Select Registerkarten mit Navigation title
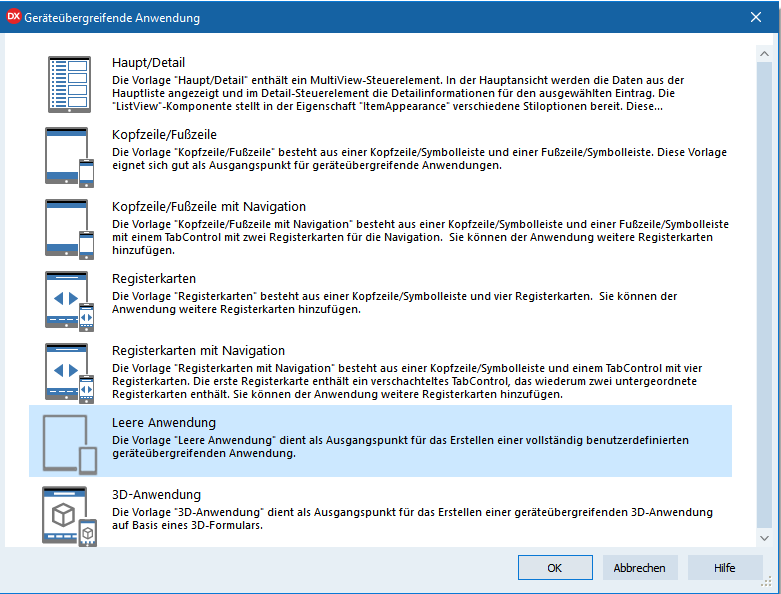781x594 pixels. coord(198,350)
